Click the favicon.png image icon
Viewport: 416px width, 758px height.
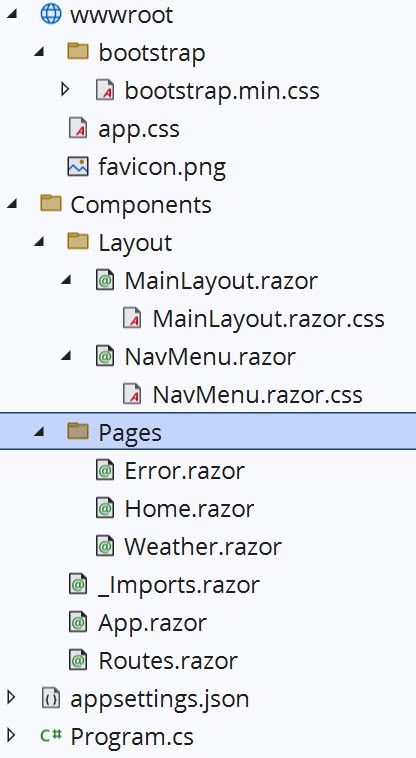tap(78, 166)
